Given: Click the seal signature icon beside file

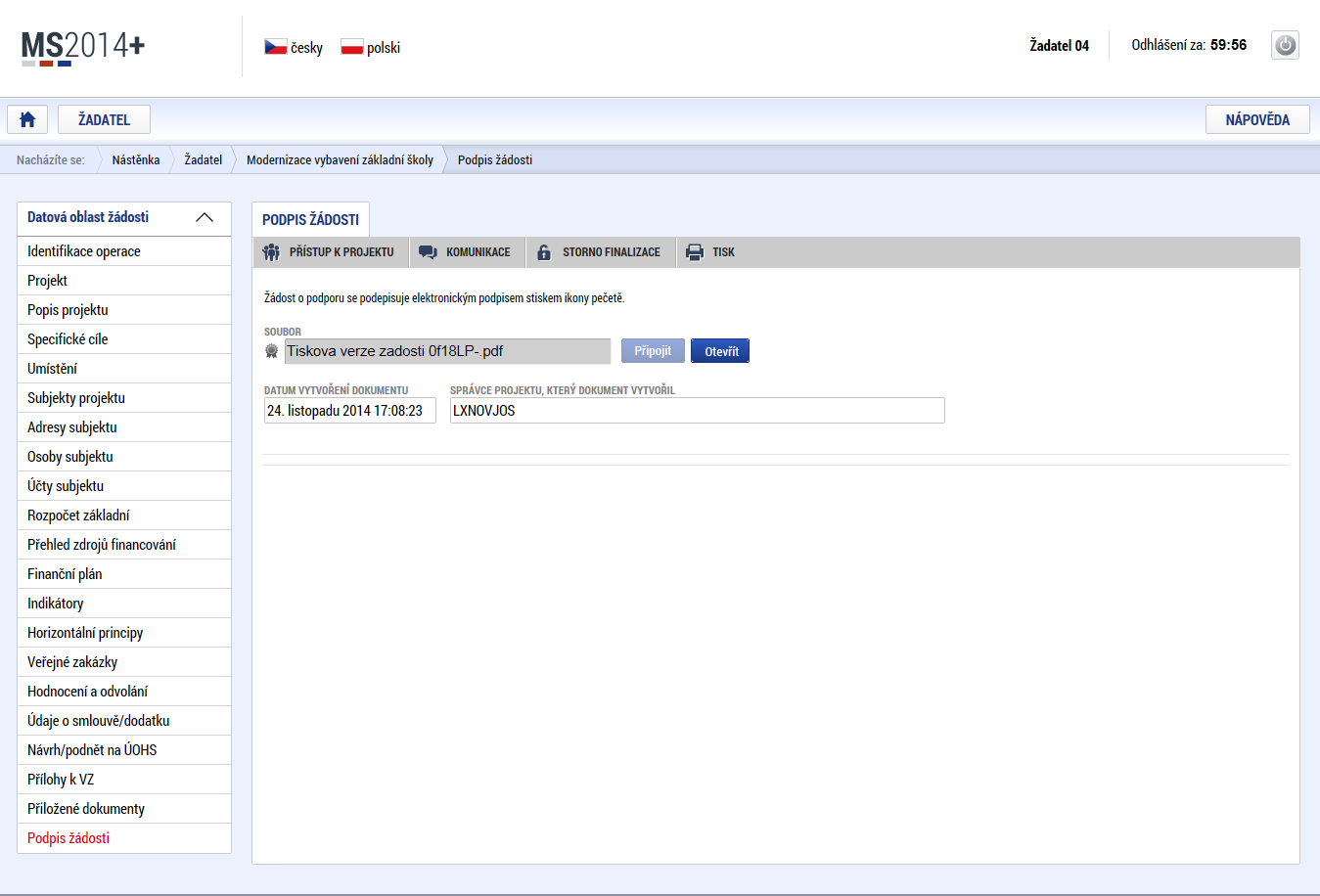Looking at the screenshot, I should point(272,351).
